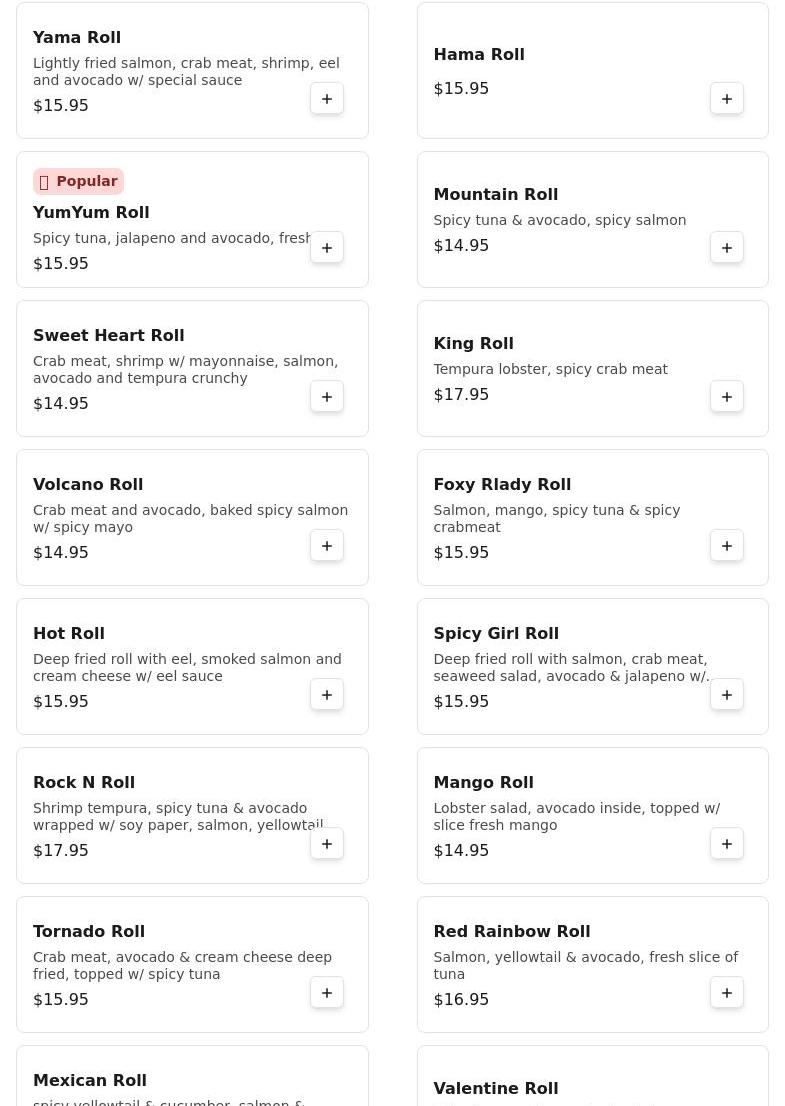The height and width of the screenshot is (1106, 785).
Task: Add Mountain Roll to cart
Action: [727, 248]
